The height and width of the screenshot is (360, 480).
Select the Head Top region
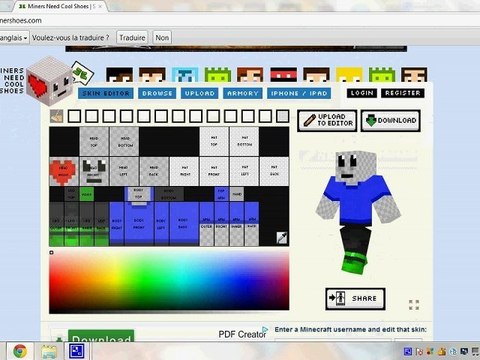(x=94, y=141)
